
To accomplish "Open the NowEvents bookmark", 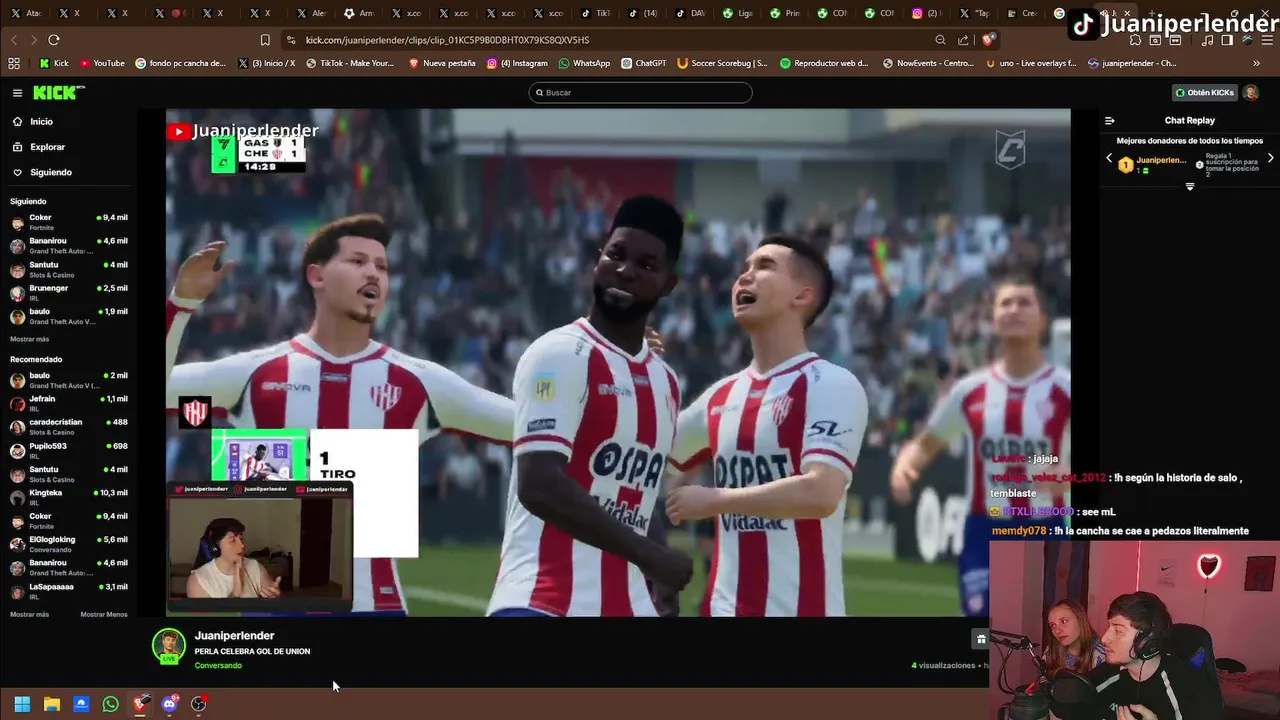I will (x=928, y=63).
